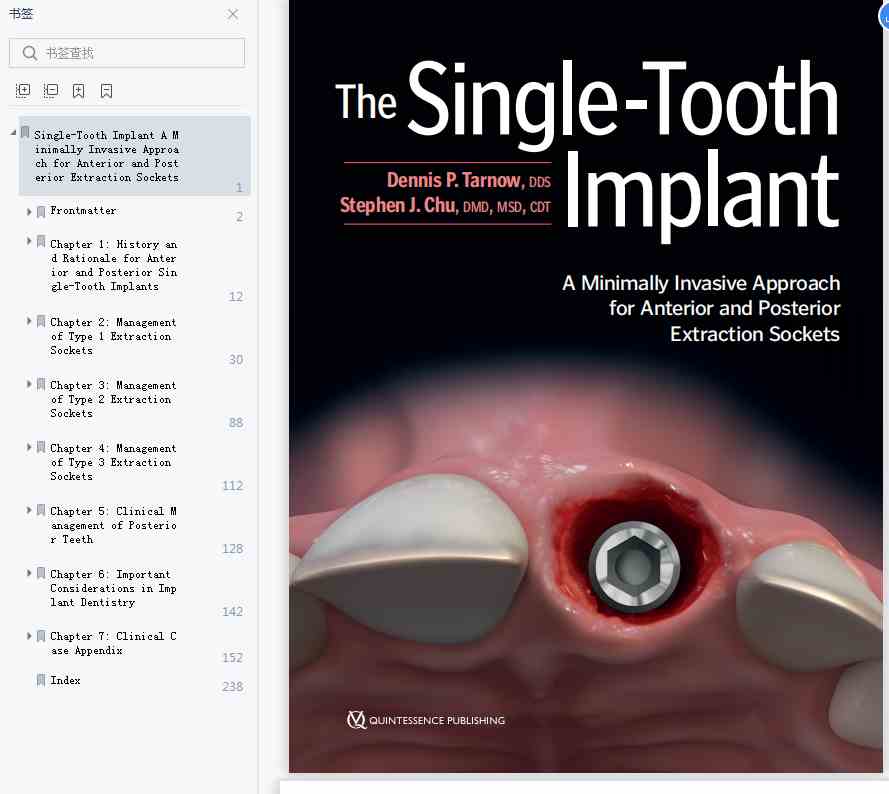
Task: Jump to Chapter 7: Clinical Case Appendix
Action: [x=113, y=643]
